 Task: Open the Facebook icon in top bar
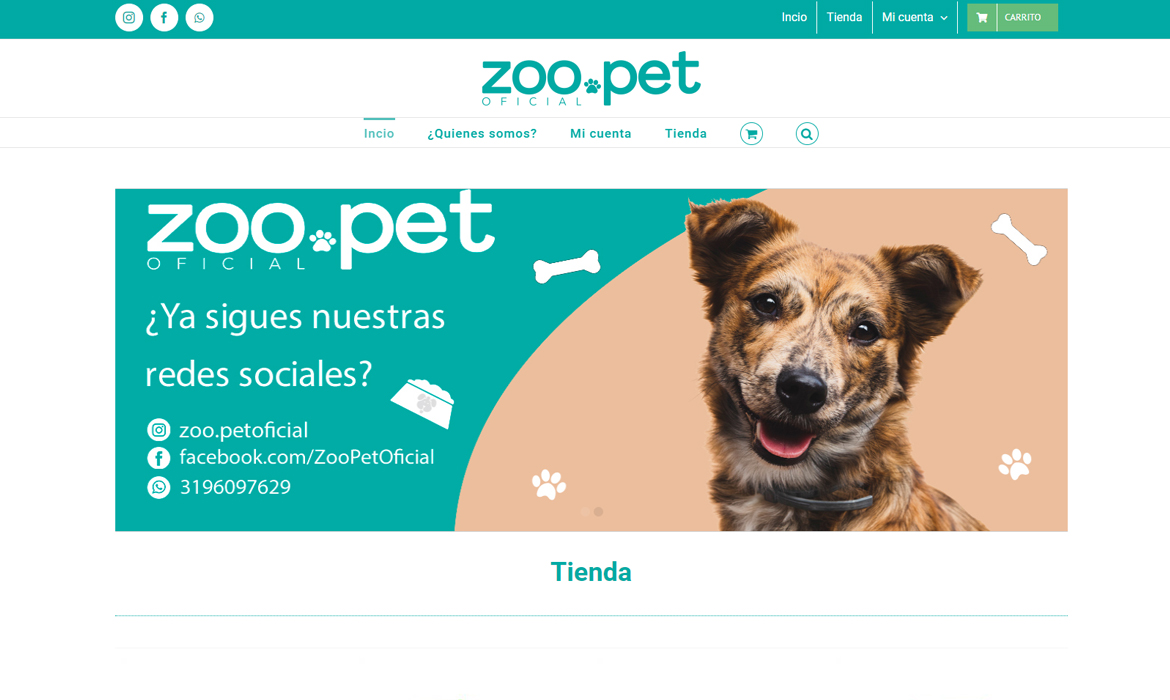(x=164, y=17)
